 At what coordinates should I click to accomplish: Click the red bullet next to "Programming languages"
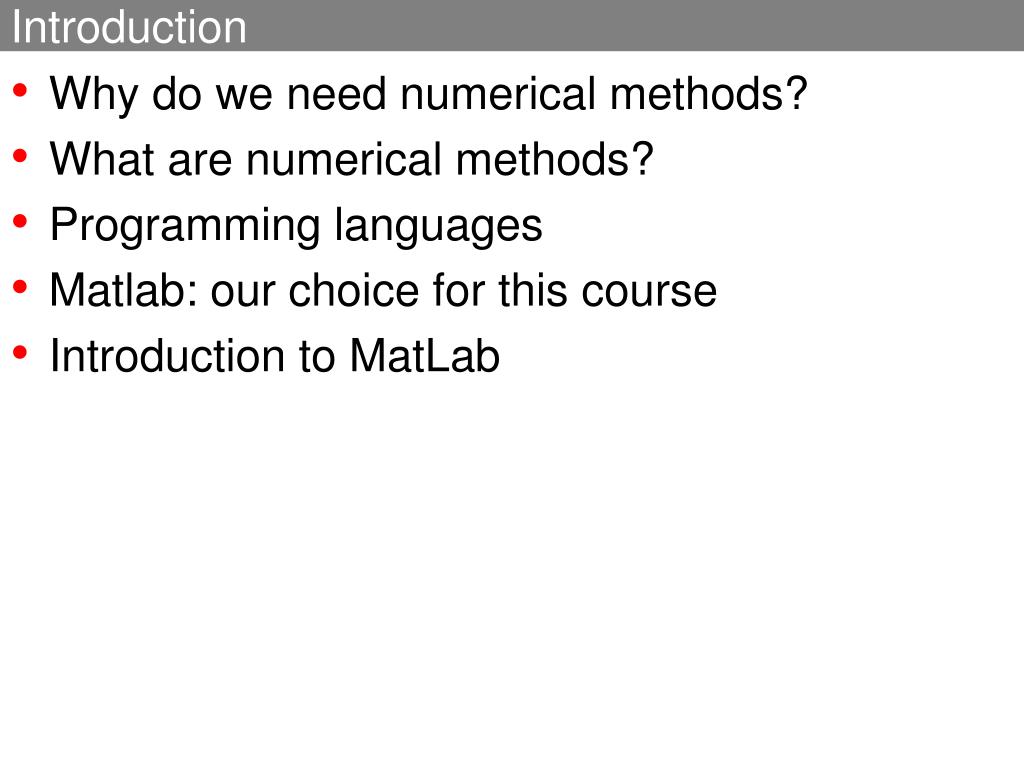pos(20,221)
